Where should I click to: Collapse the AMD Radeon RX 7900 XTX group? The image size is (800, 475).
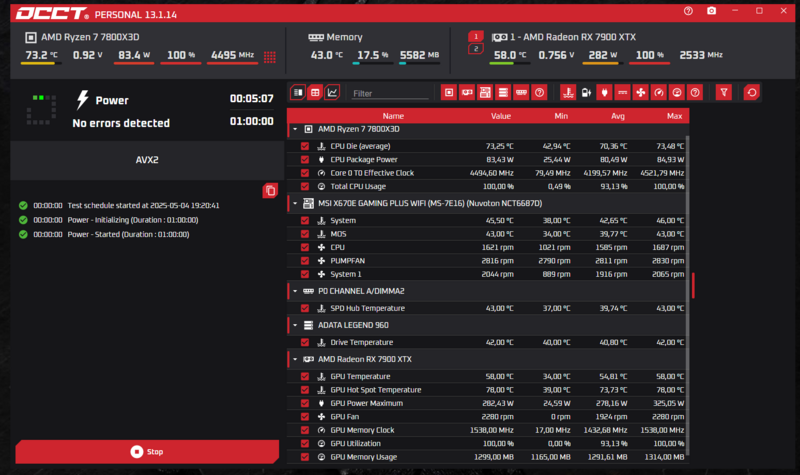click(x=295, y=359)
